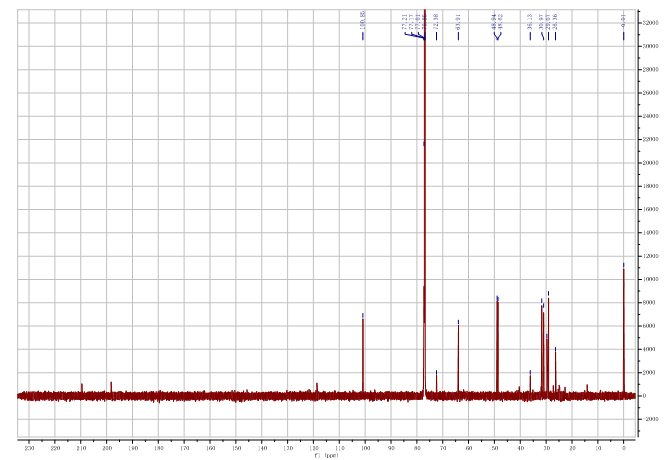Screen dimensions: 664x460
Task: Select the spectrum peak near 101 ppm
Action: pyautogui.click(x=363, y=356)
